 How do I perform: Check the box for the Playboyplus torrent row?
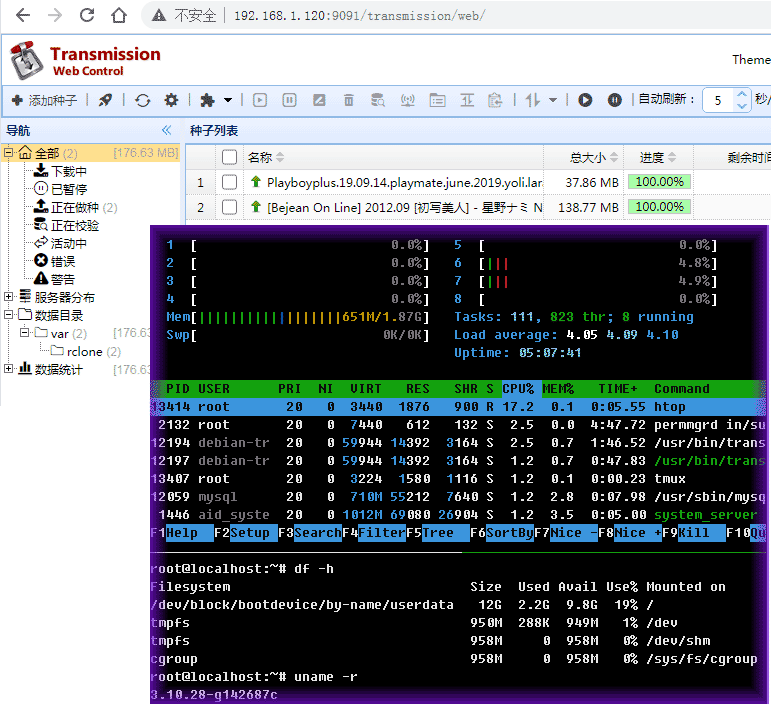pyautogui.click(x=230, y=182)
